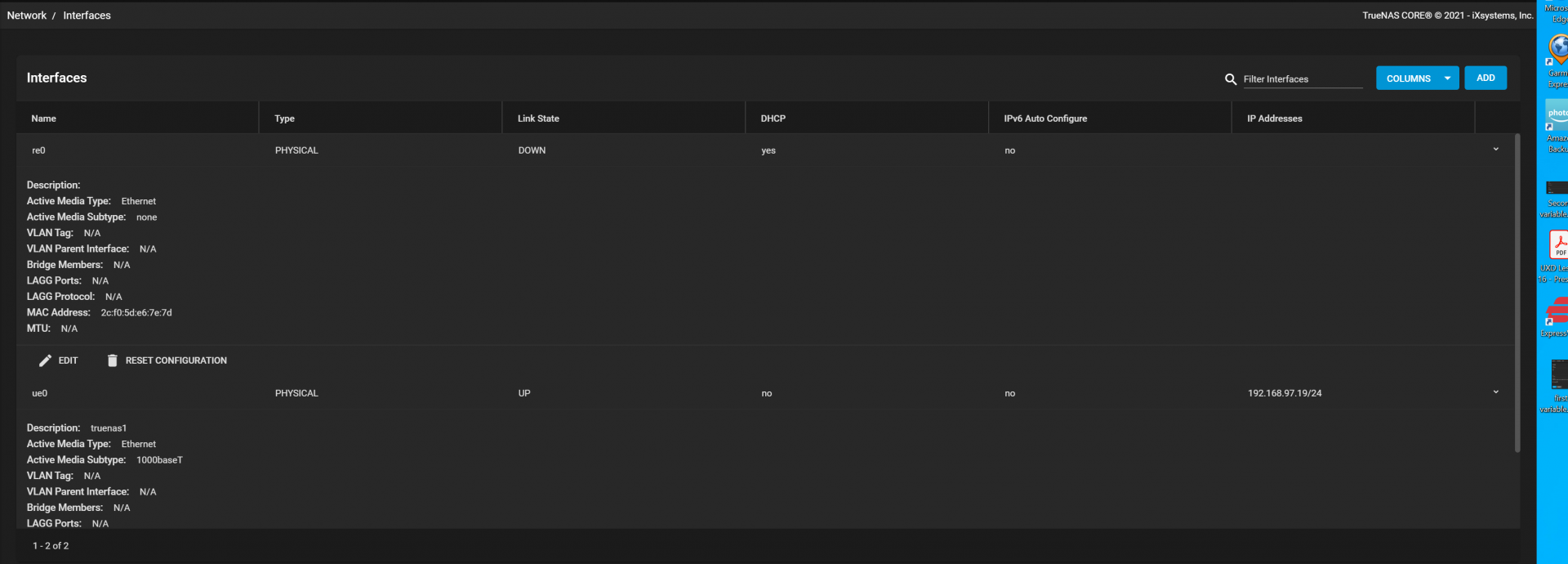Open the PDF file desktop icon

1558,245
